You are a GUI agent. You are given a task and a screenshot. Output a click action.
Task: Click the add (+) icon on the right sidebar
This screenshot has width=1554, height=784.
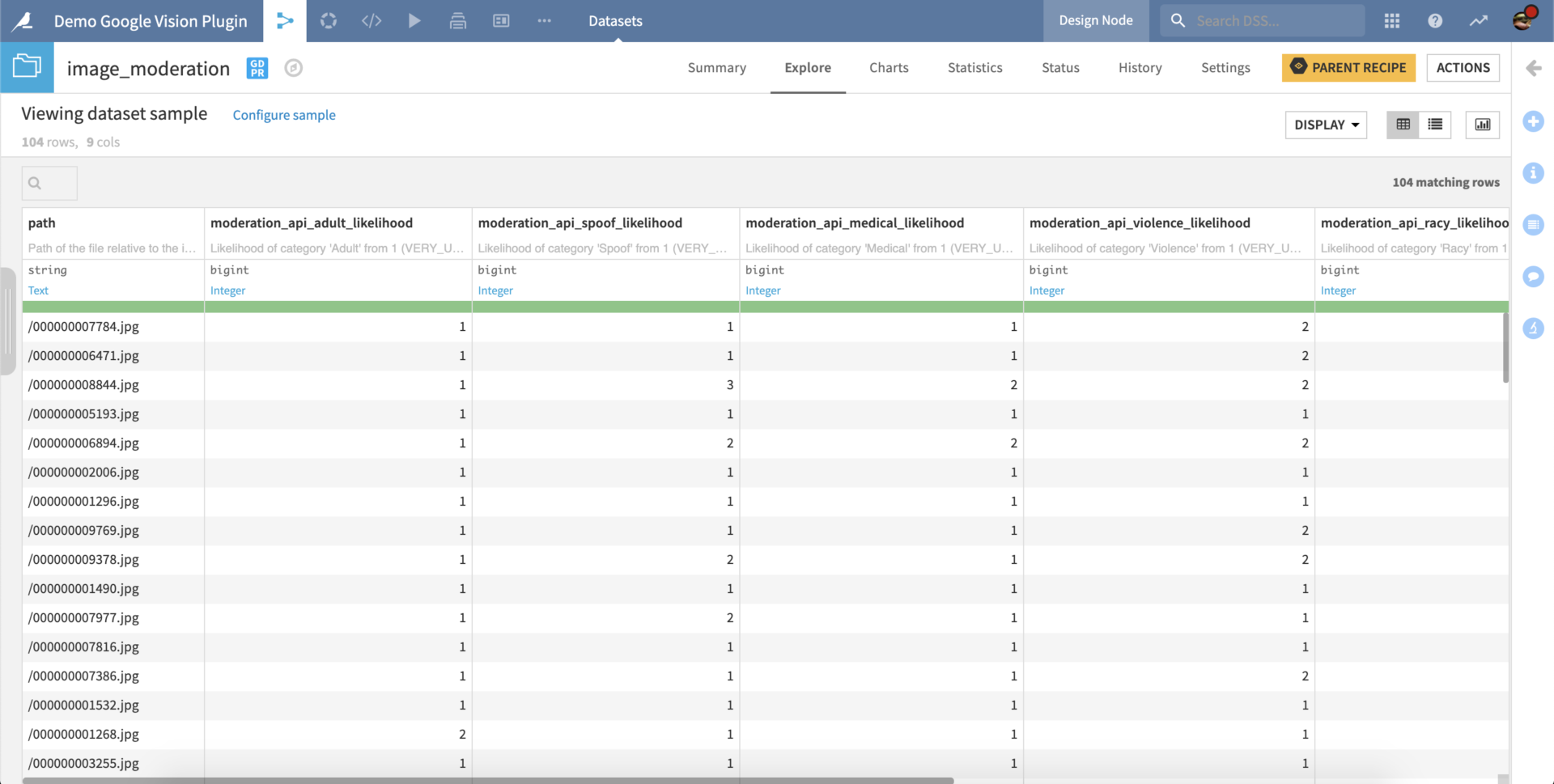click(x=1534, y=121)
